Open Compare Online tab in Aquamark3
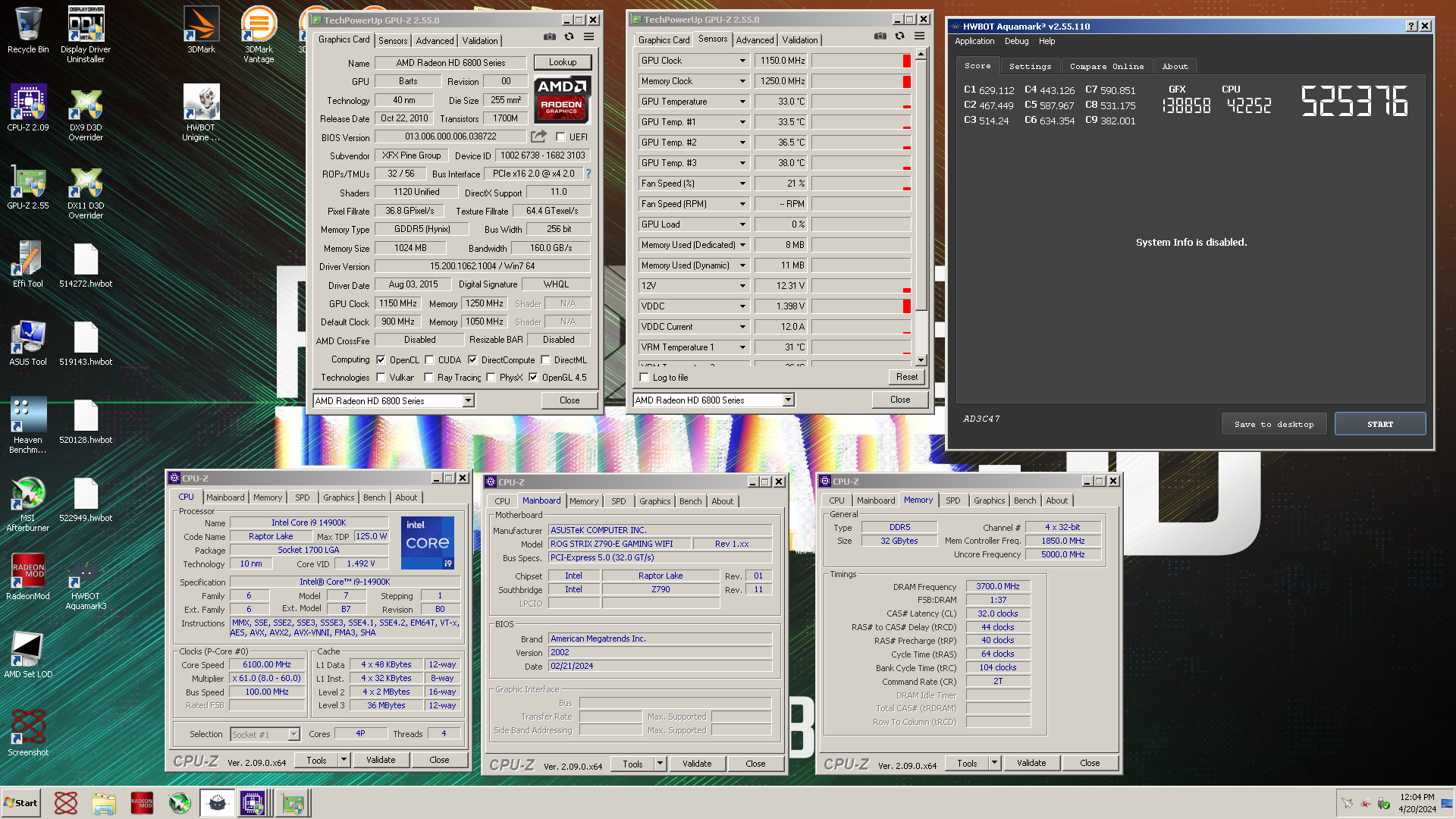Screen dimensions: 1456x819 [1106, 67]
